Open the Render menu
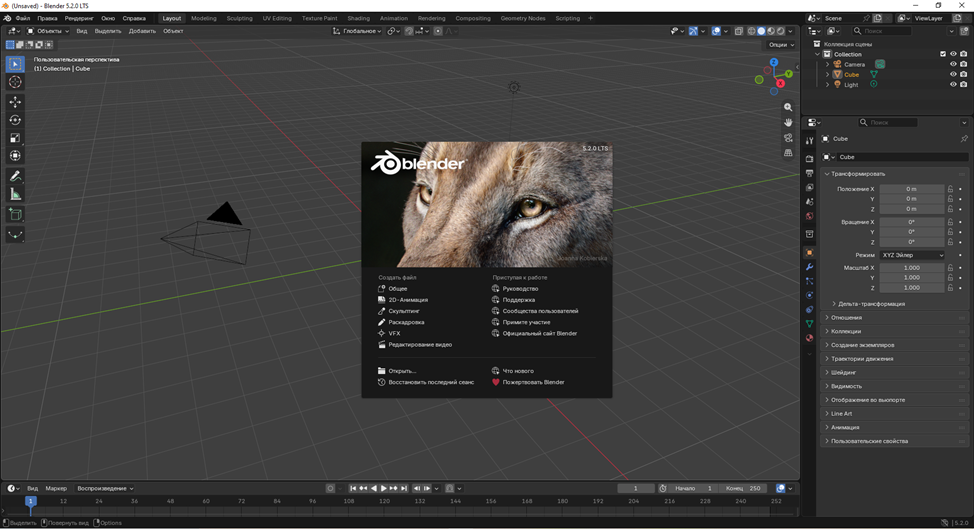Viewport: 974px width, 529px height. (x=79, y=18)
